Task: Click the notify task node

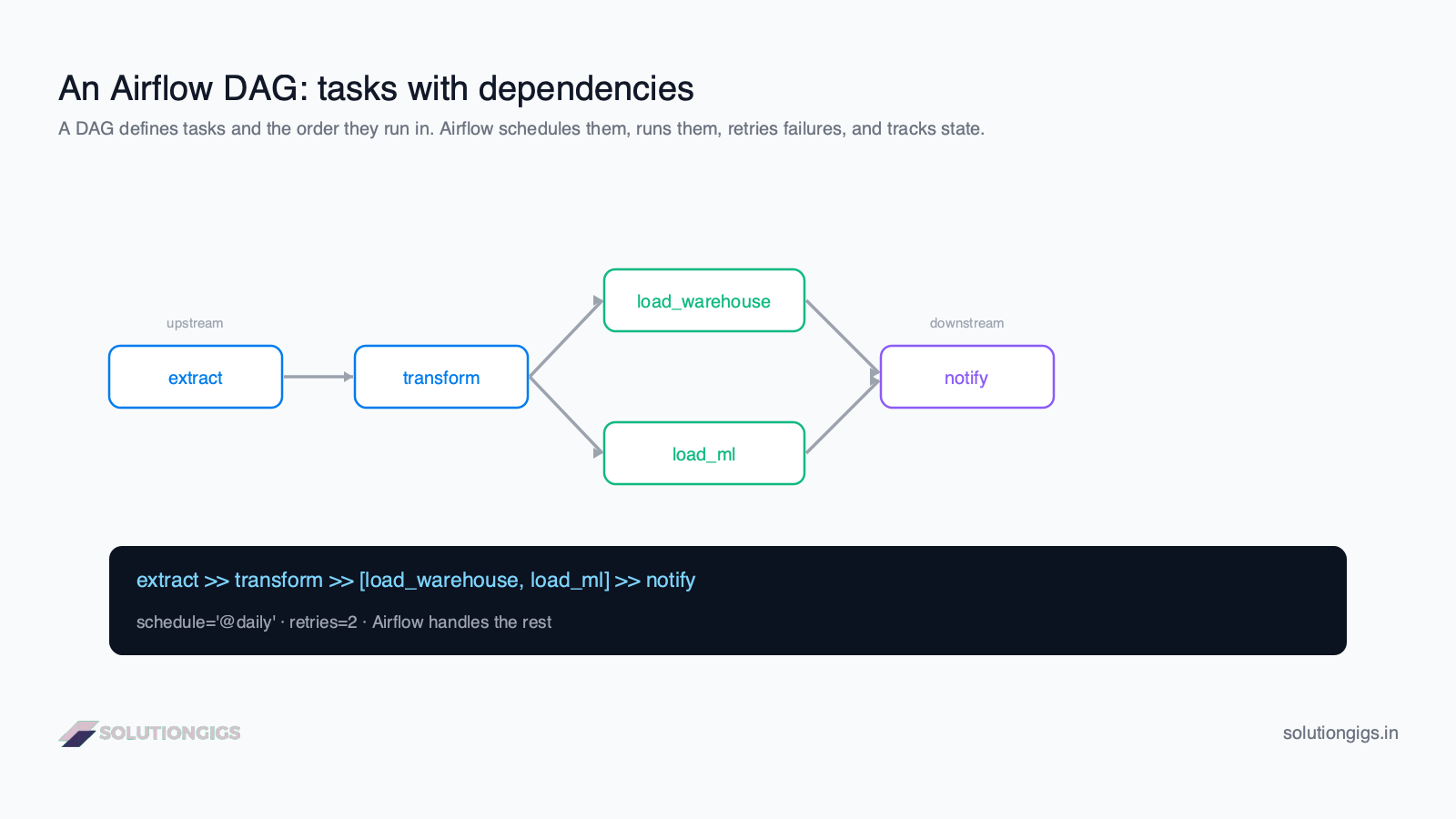Action: coord(967,377)
